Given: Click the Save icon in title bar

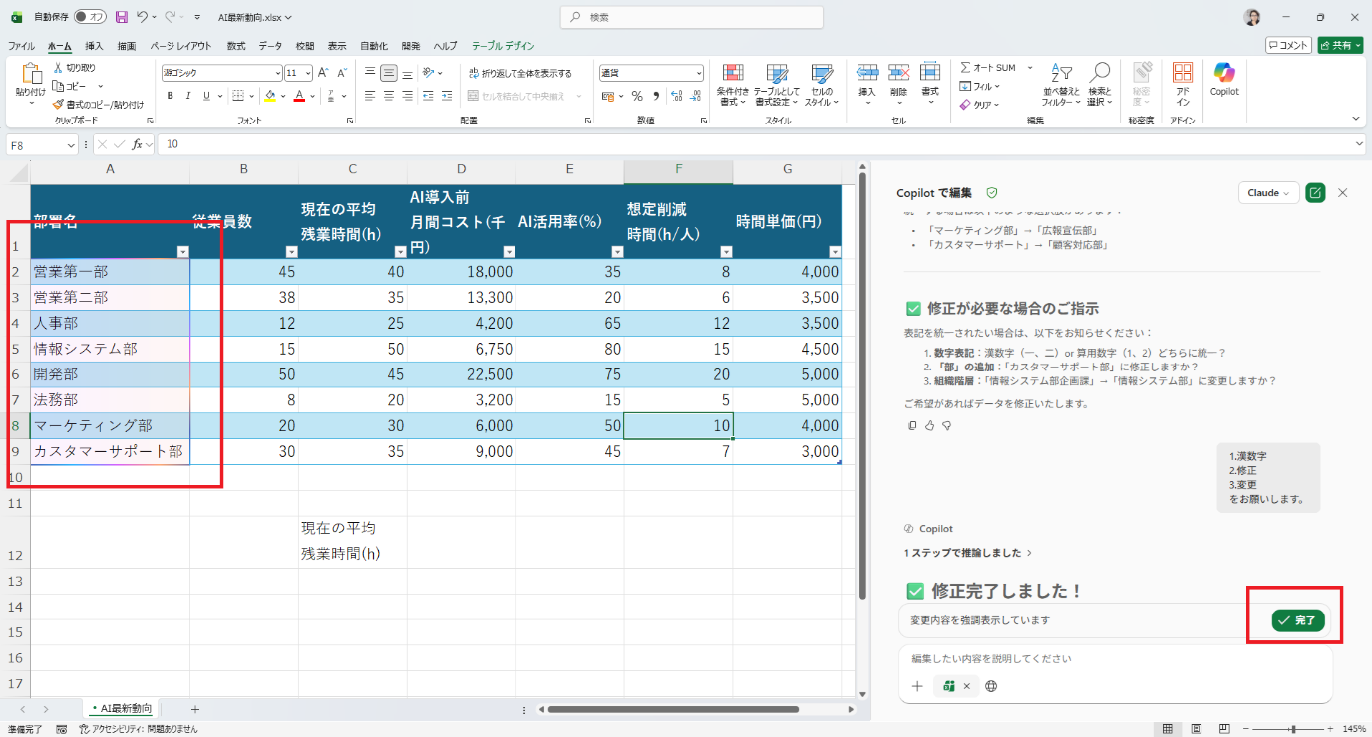Looking at the screenshot, I should [122, 17].
